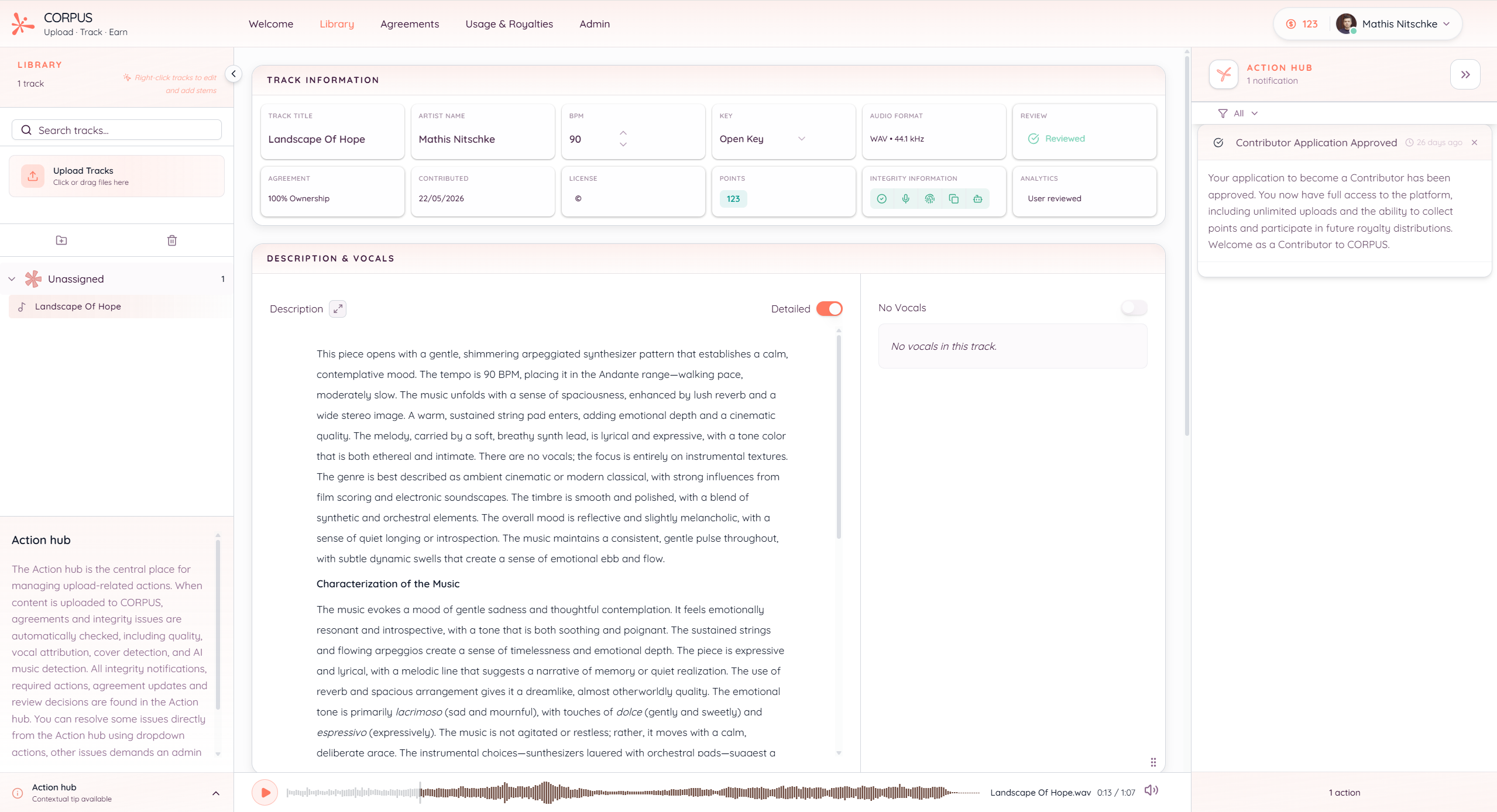Click the copyright license symbol

[x=578, y=198]
